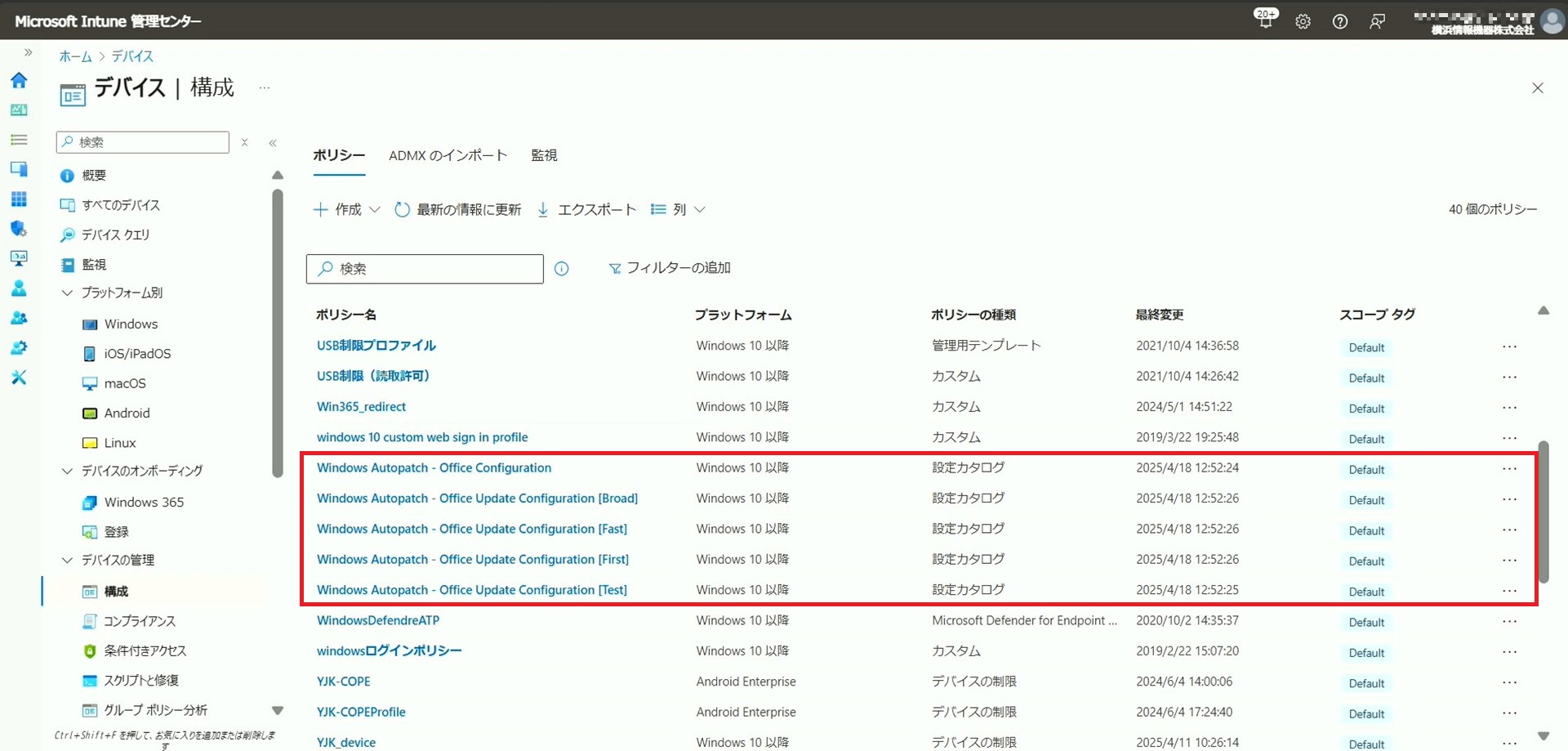Click the search info icon
Viewport: 1568px width, 751px height.
pos(562,269)
